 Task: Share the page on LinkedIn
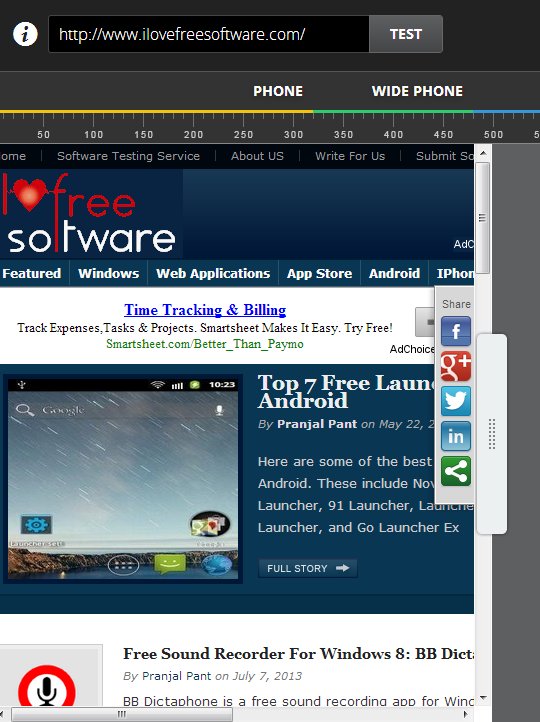(x=456, y=436)
